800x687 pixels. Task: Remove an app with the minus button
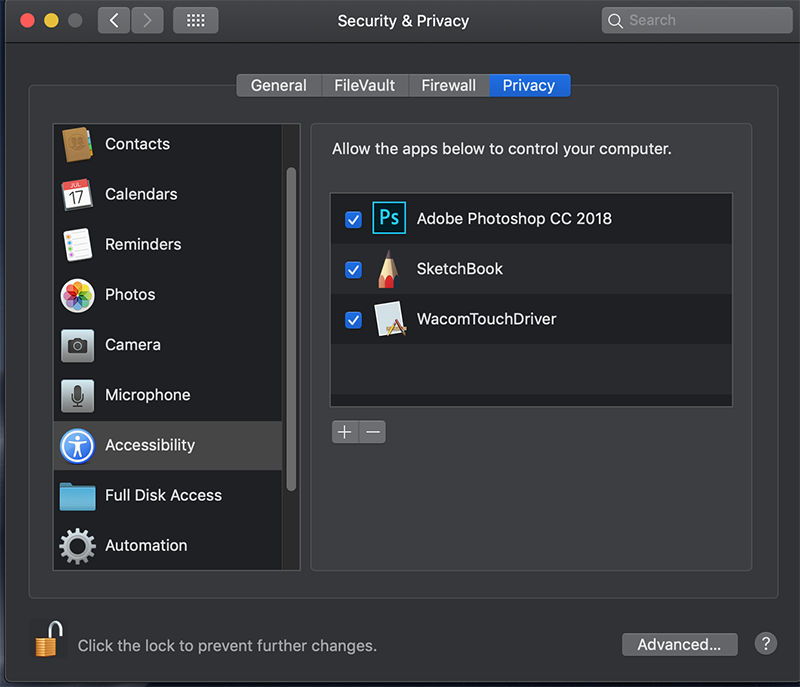[x=373, y=432]
